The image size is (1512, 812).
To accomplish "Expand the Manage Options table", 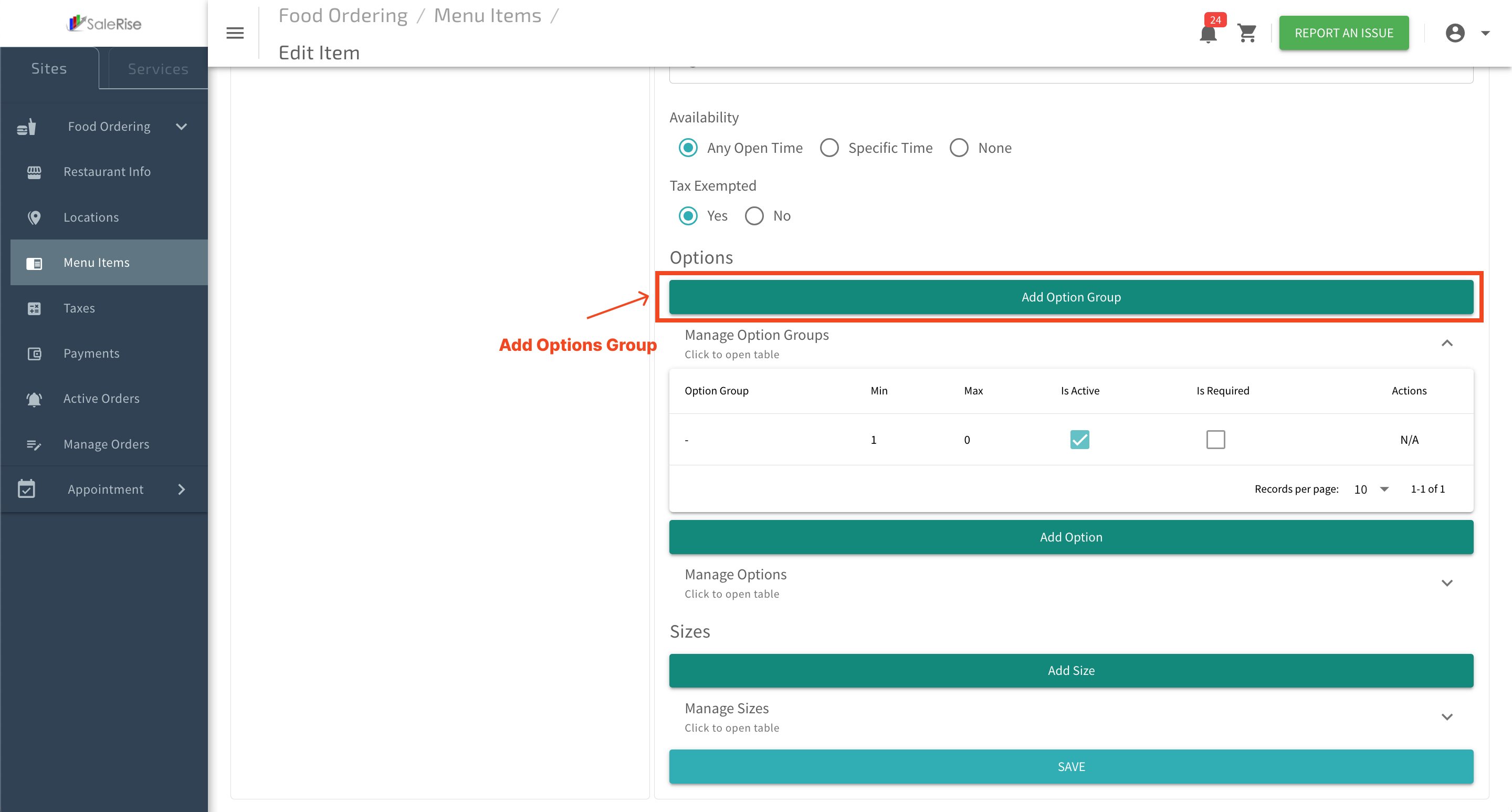I will (x=1446, y=583).
